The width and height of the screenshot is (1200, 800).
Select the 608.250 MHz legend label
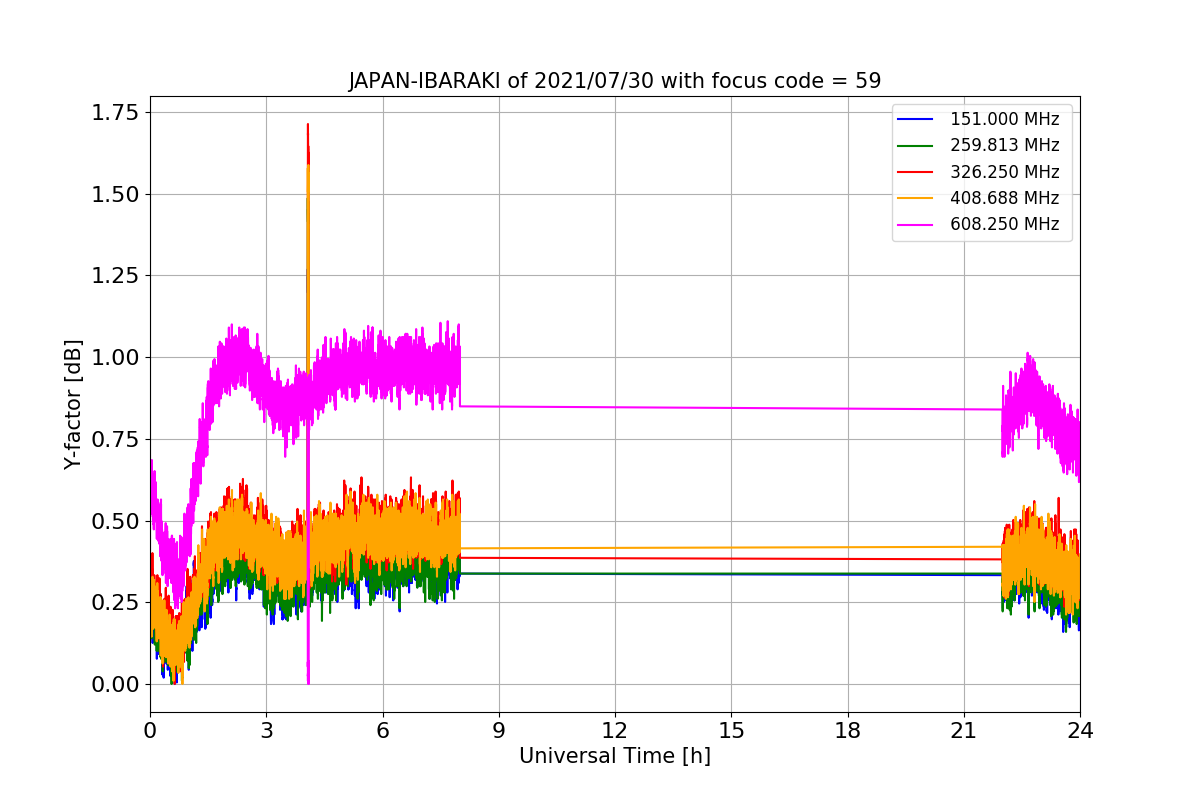1004,225
